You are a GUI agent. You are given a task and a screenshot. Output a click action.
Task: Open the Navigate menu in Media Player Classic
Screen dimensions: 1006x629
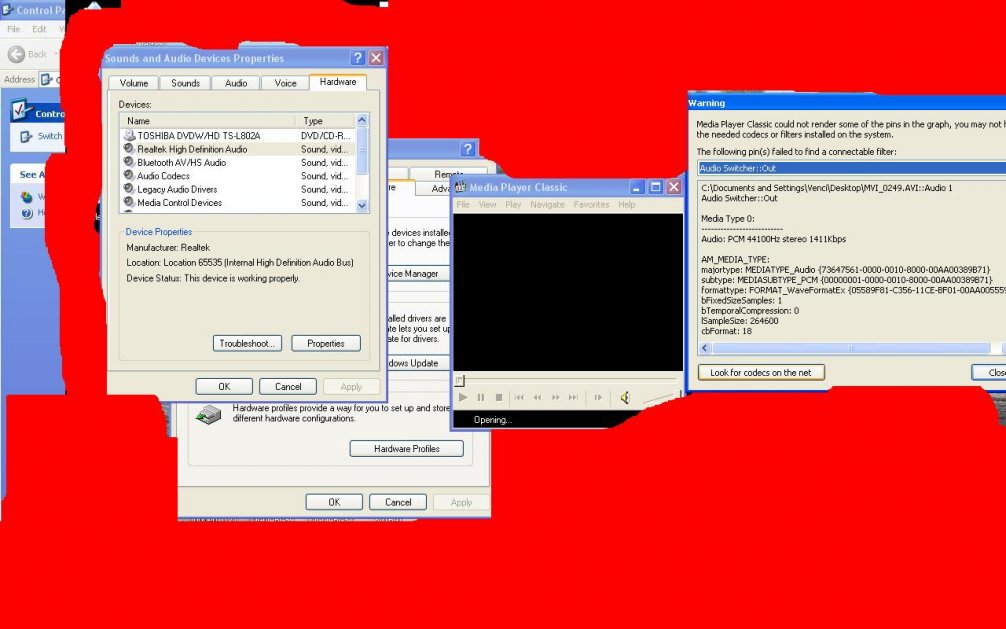coord(547,204)
